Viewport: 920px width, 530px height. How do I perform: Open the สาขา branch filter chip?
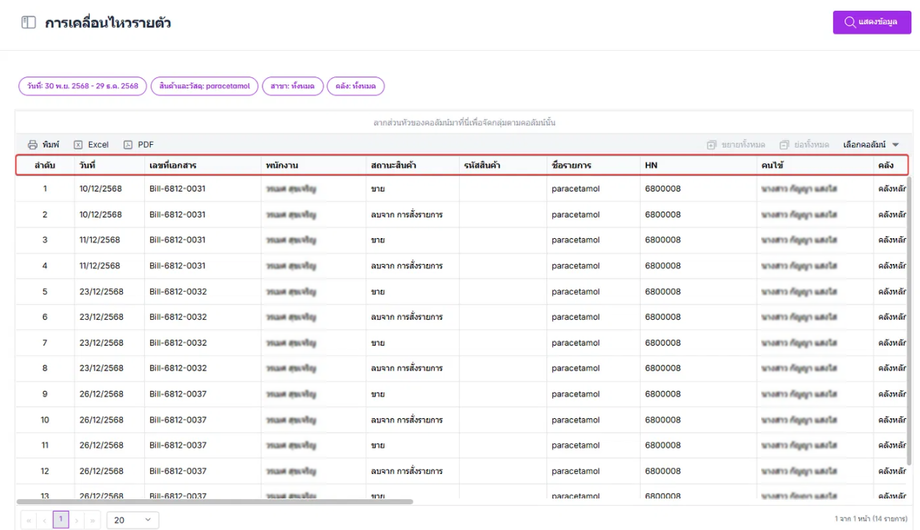[x=292, y=87]
